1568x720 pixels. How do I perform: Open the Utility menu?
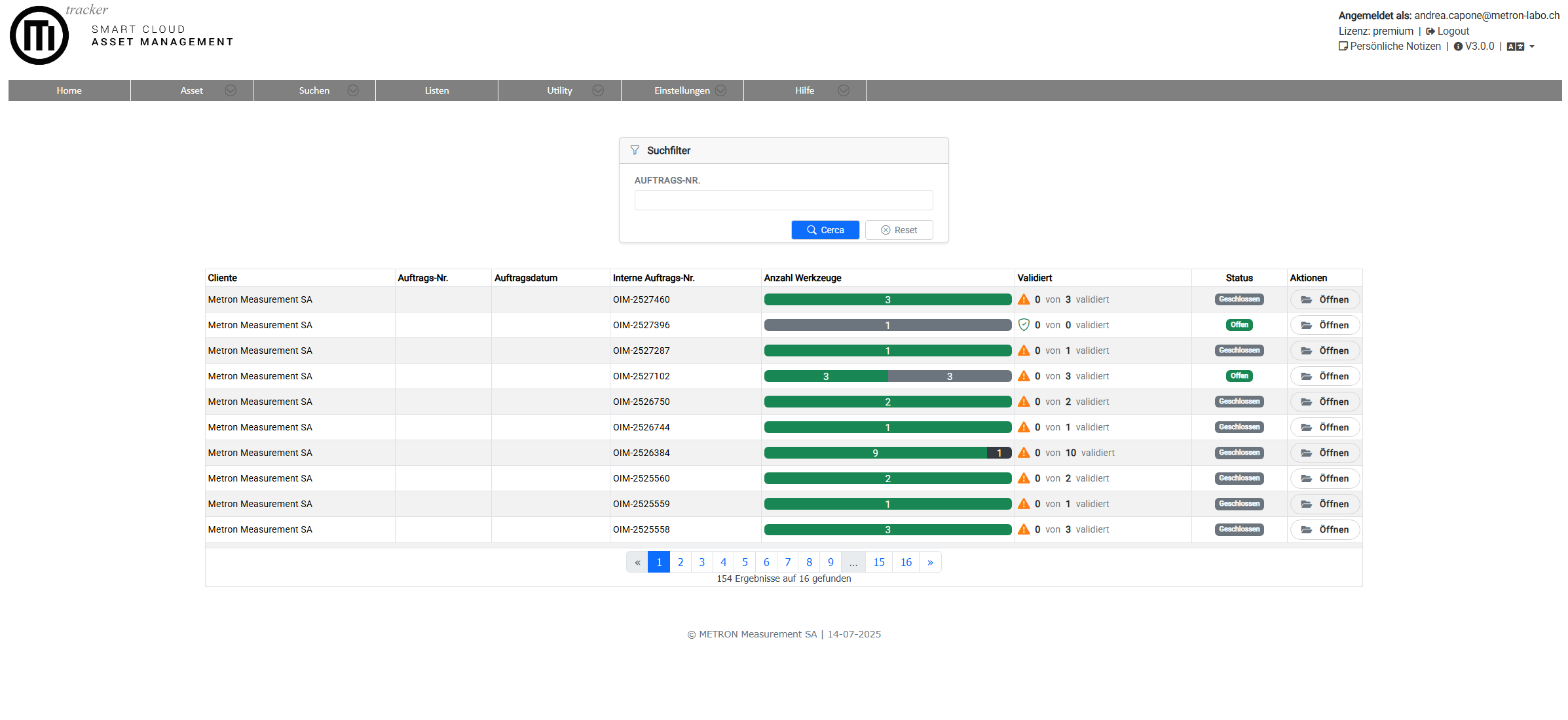point(559,90)
